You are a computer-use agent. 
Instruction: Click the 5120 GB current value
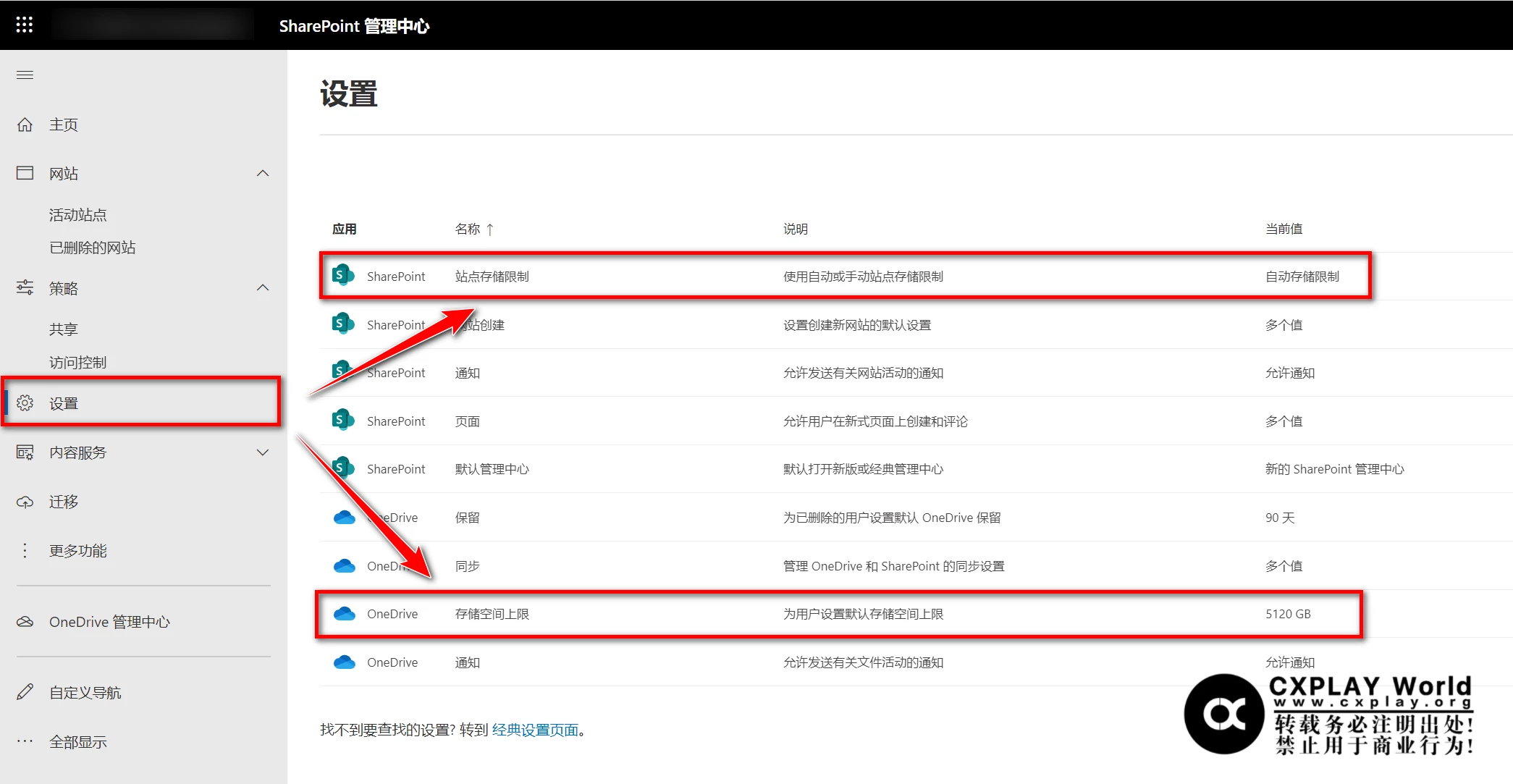(1288, 614)
